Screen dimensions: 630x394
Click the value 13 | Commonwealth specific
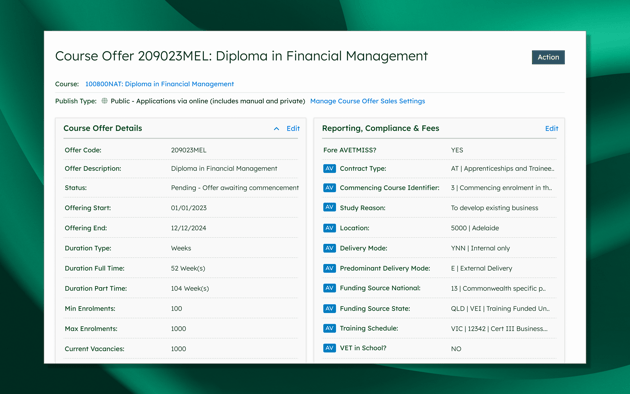click(x=498, y=288)
